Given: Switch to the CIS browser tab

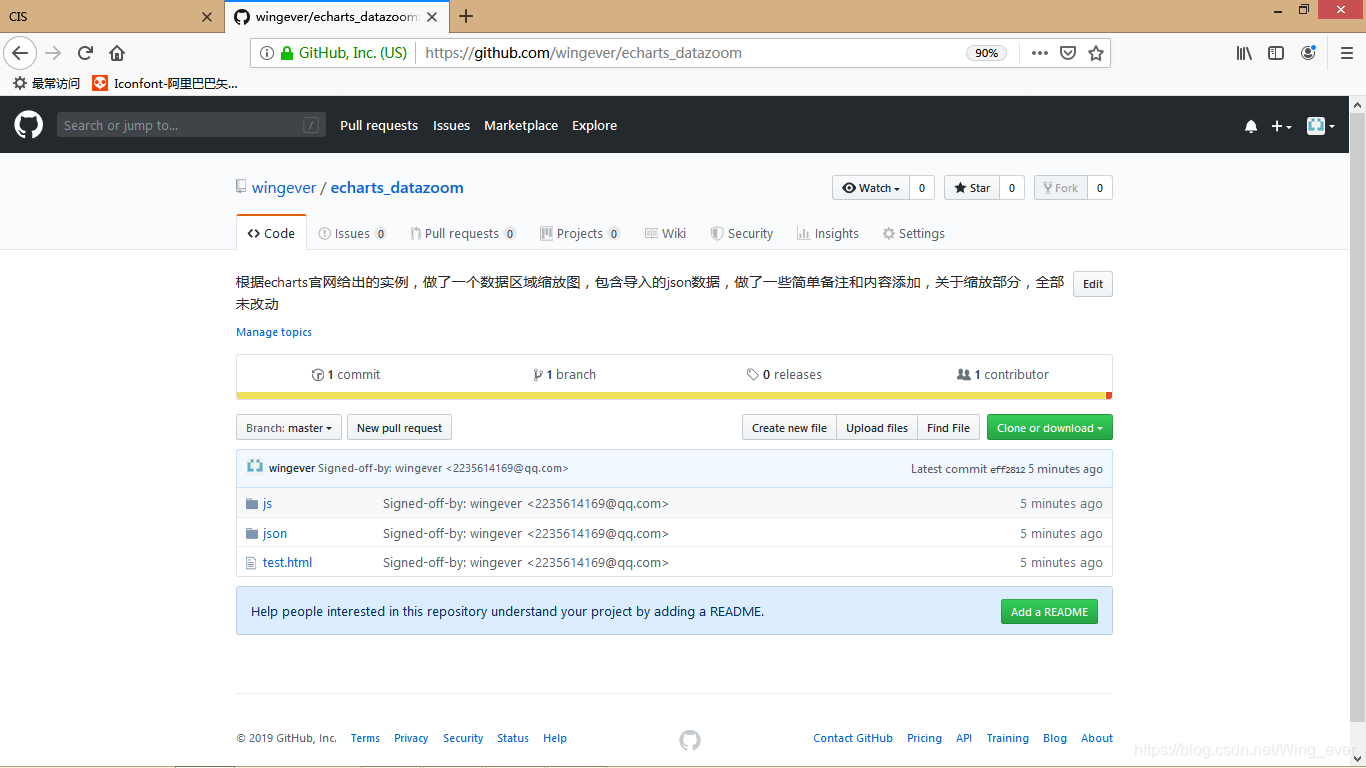Looking at the screenshot, I should pyautogui.click(x=111, y=17).
